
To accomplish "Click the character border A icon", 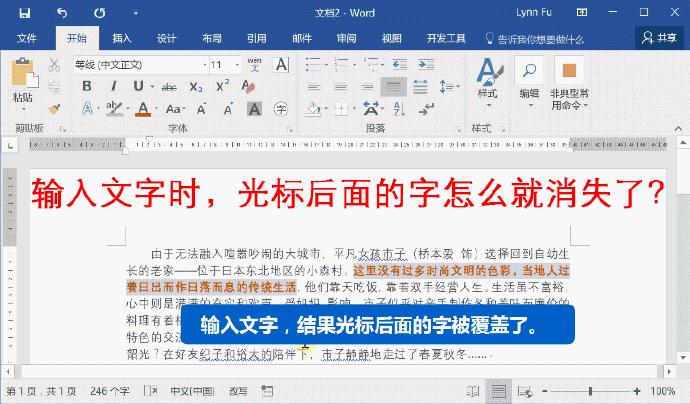I will (281, 65).
